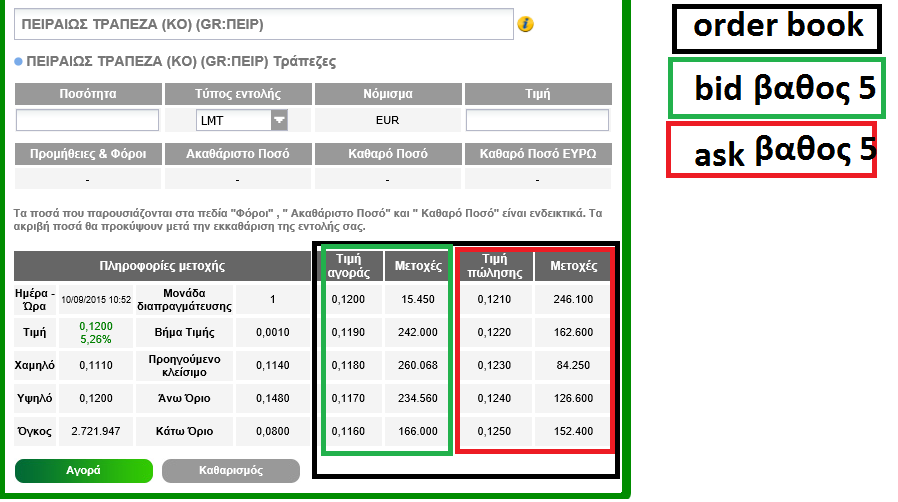Click ask shares value 126.600

(573, 398)
